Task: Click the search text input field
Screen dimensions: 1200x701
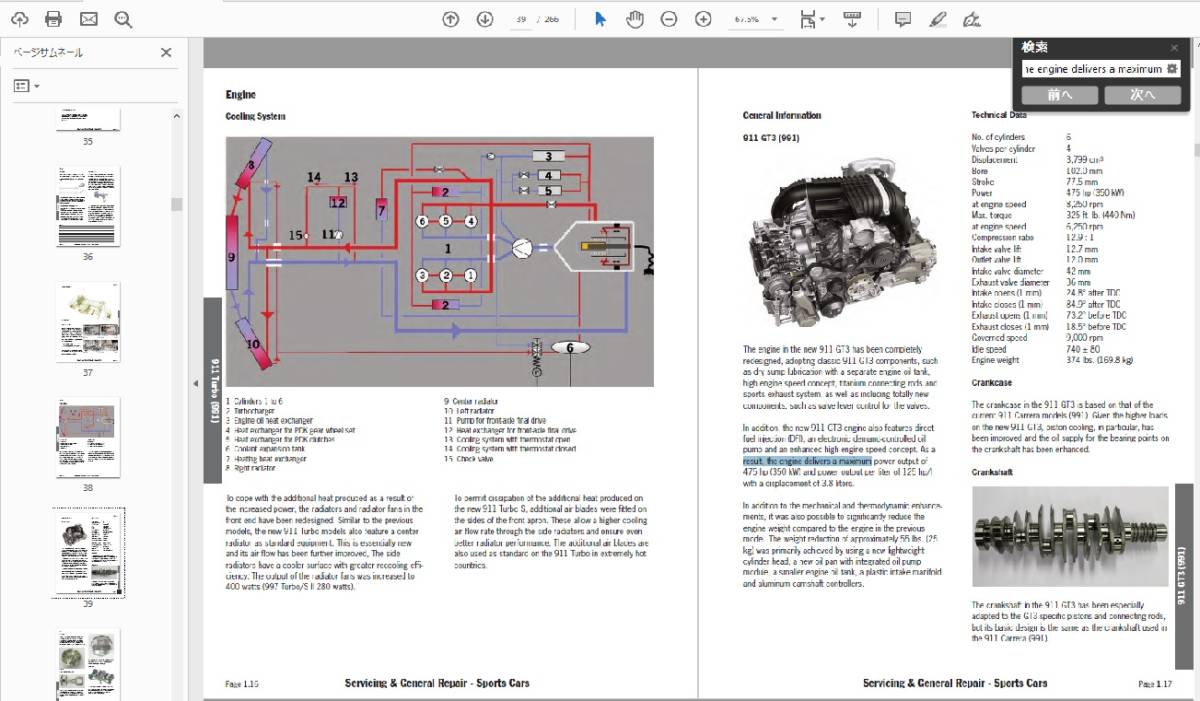Action: pyautogui.click(x=1092, y=69)
